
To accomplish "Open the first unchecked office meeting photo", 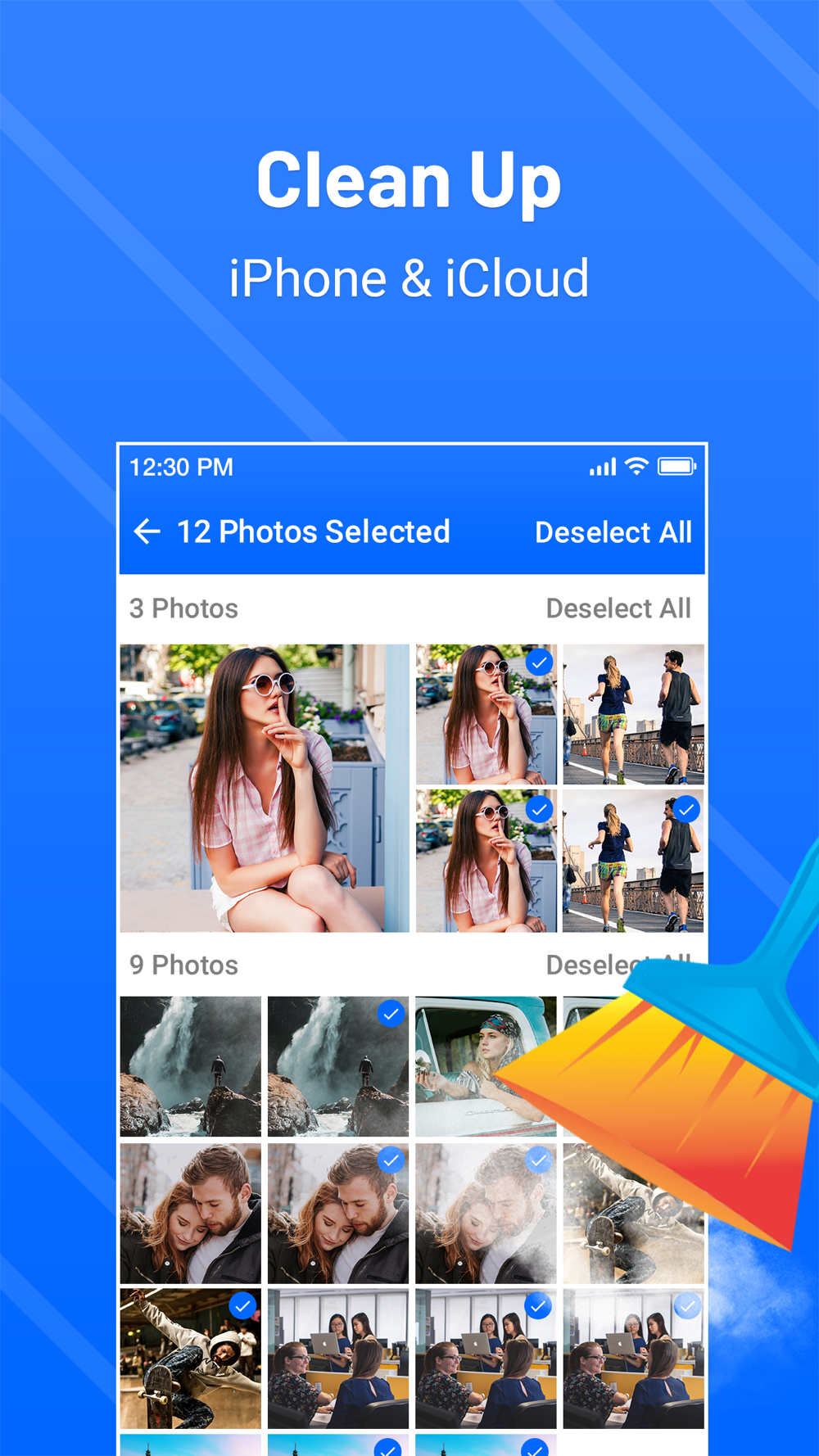I will click(338, 1359).
